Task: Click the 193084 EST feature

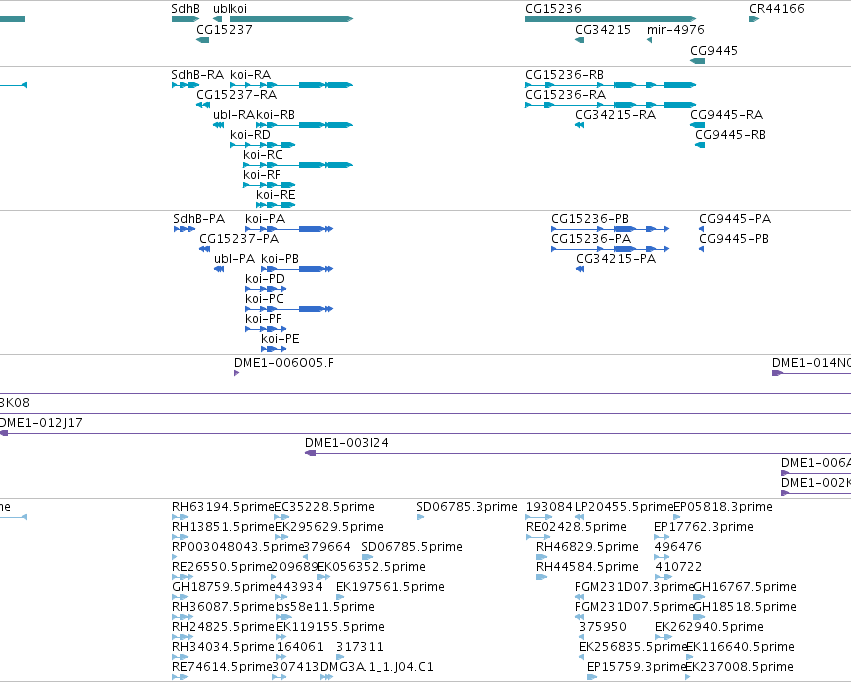Action: pyautogui.click(x=539, y=517)
